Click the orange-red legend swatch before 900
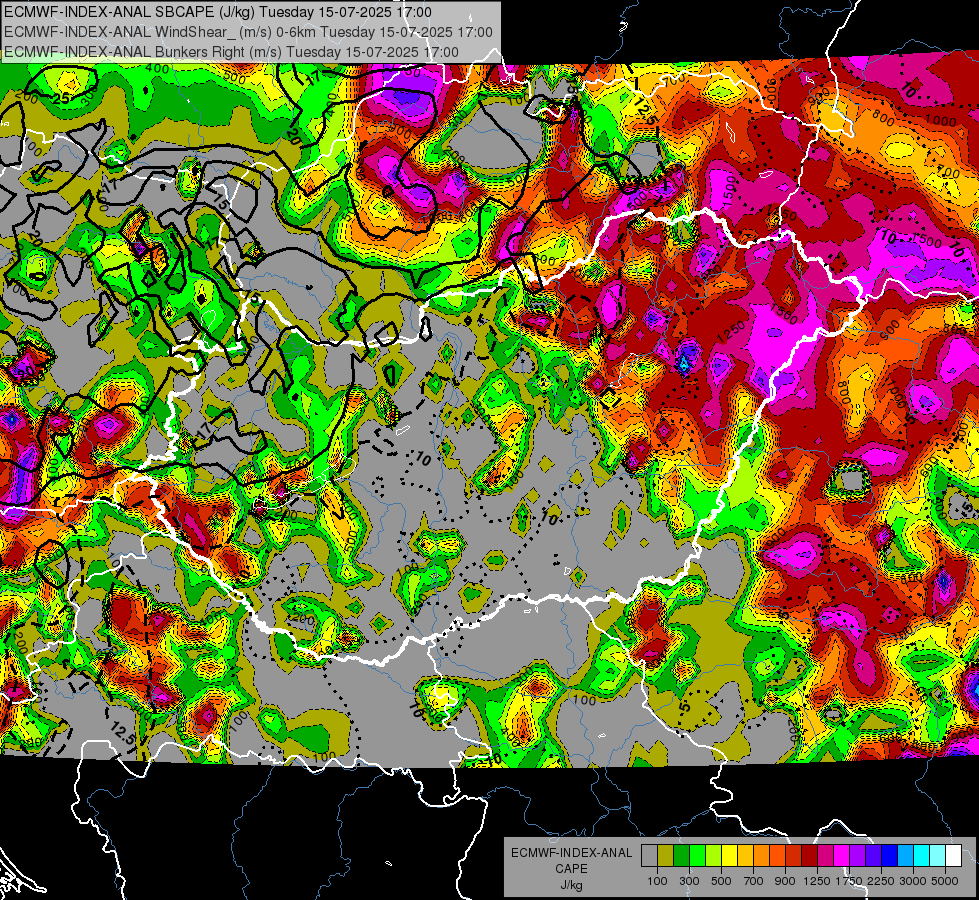The image size is (979, 900). [x=777, y=856]
